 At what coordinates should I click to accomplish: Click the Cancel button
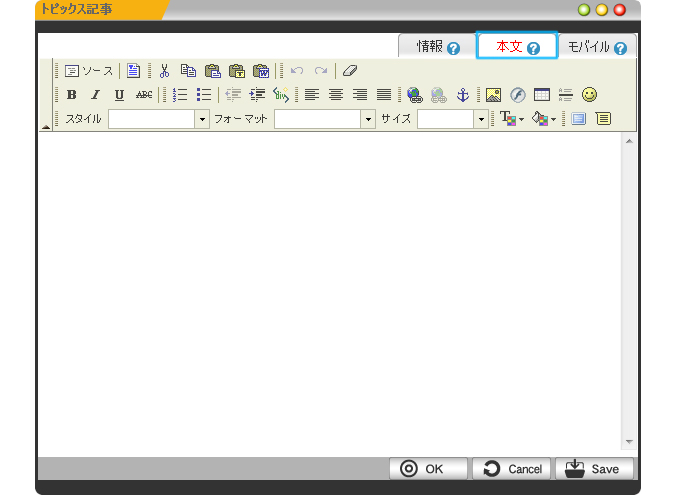tap(511, 468)
